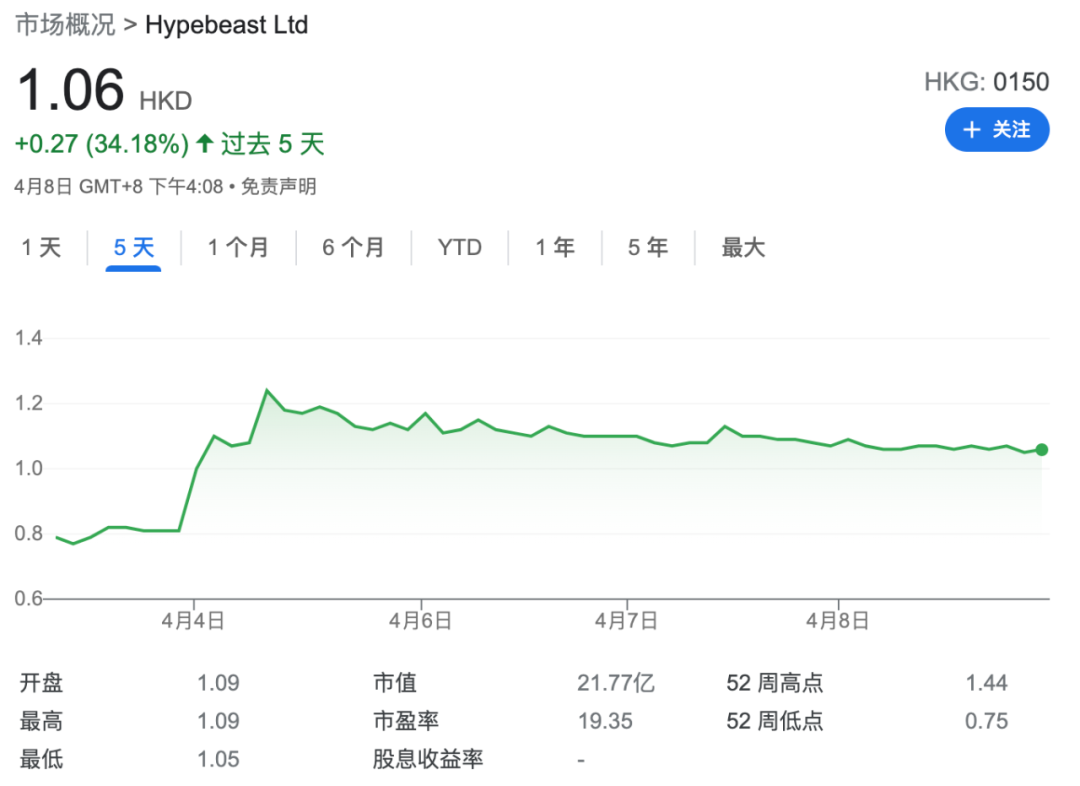Image resolution: width=1080 pixels, height=786 pixels.
Task: Show the YTD chart range
Action: (x=459, y=247)
